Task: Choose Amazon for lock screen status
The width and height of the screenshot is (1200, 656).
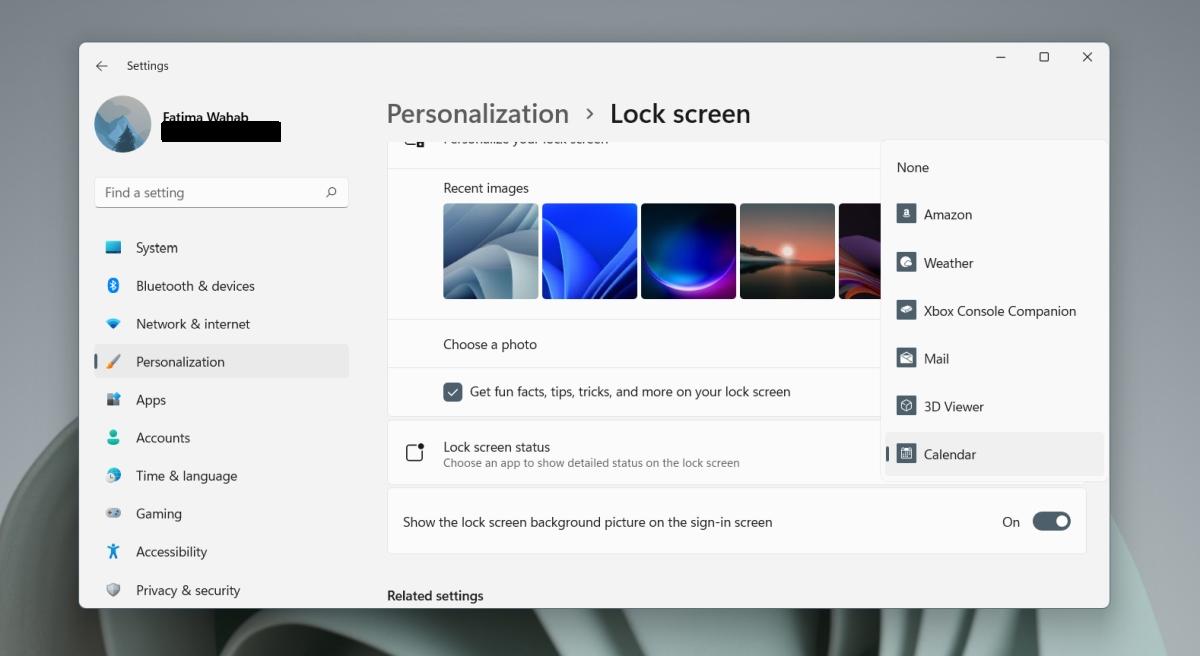Action: (994, 214)
